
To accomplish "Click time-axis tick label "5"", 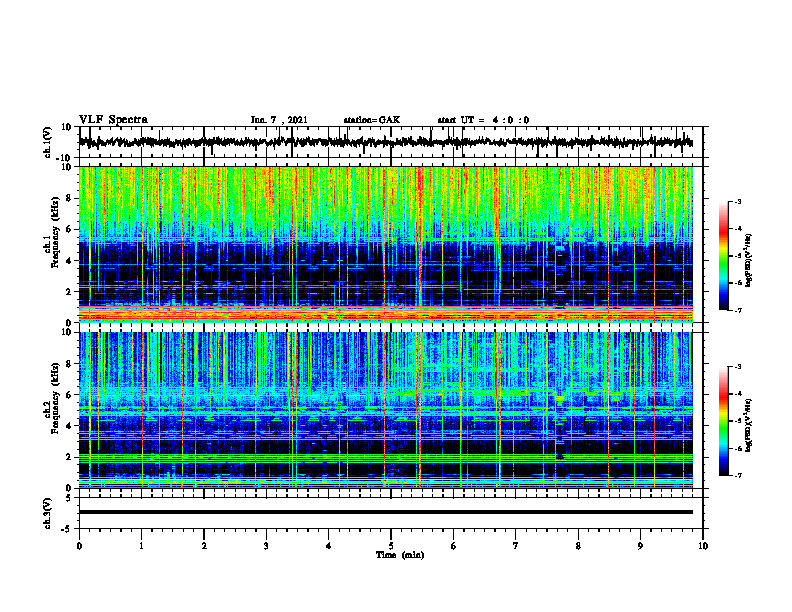I will 391,546.
